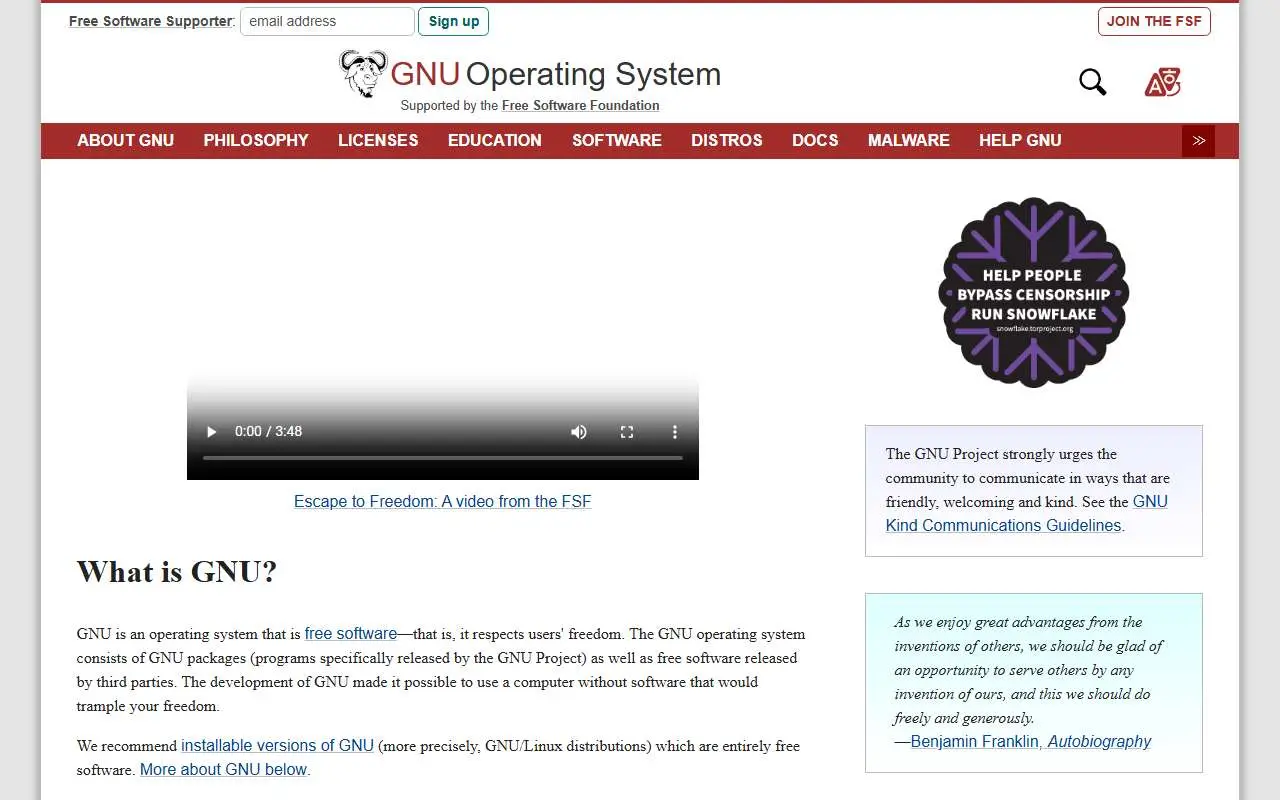Open the search magnifier icon

[1093, 82]
